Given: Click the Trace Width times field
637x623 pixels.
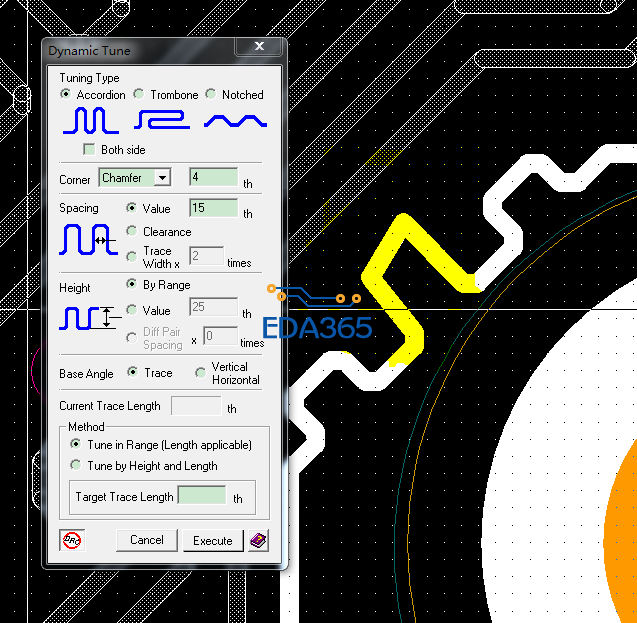Looking at the screenshot, I should pos(206,256).
